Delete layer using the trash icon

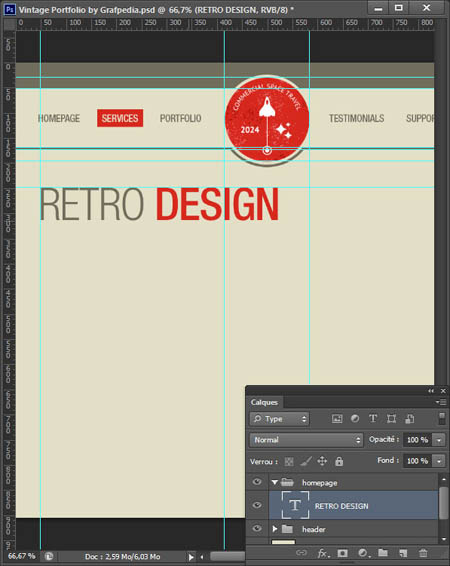pyautogui.click(x=423, y=553)
